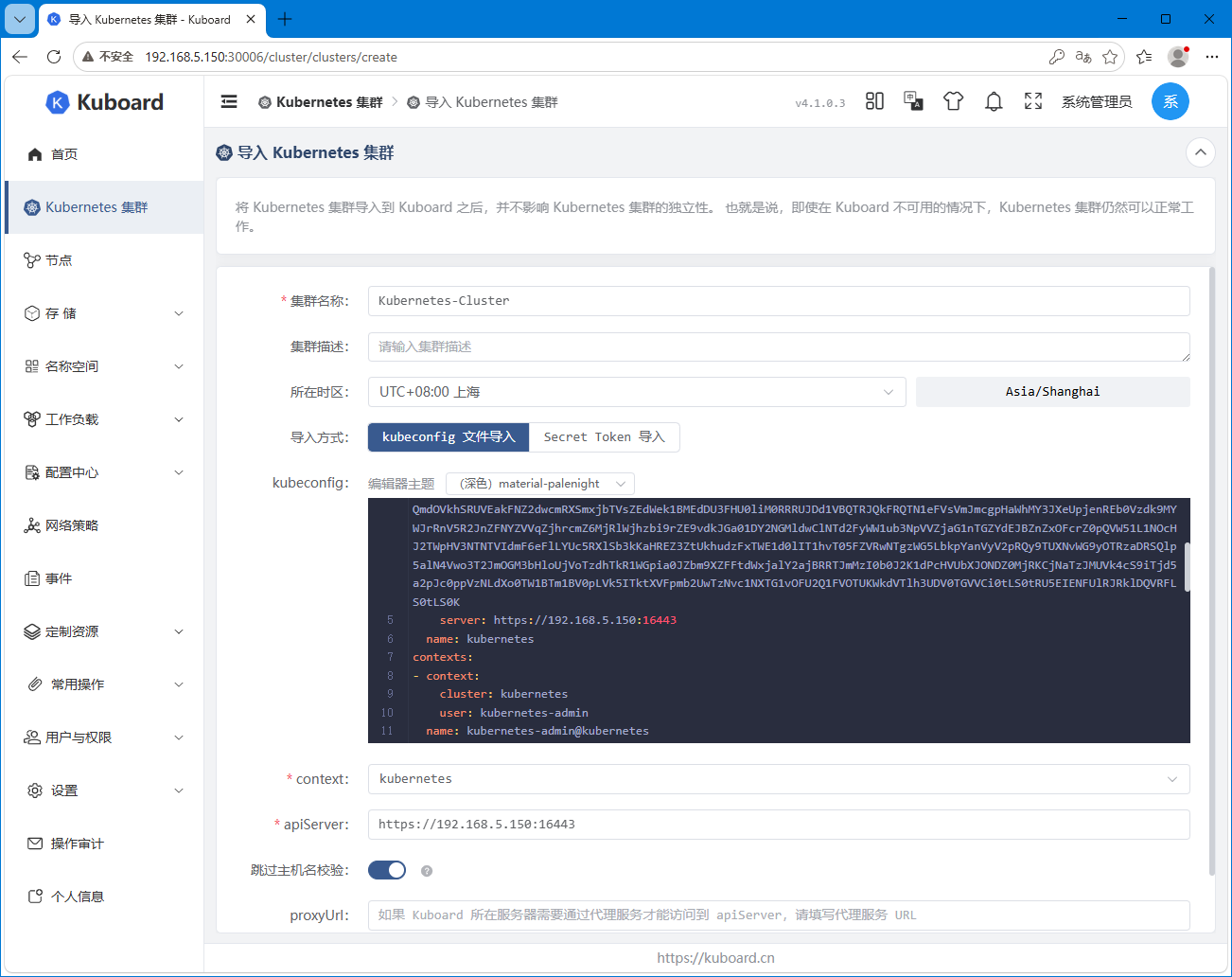The width and height of the screenshot is (1232, 977).
Task: Click Asia/Shanghai timezone button
Action: (1052, 392)
